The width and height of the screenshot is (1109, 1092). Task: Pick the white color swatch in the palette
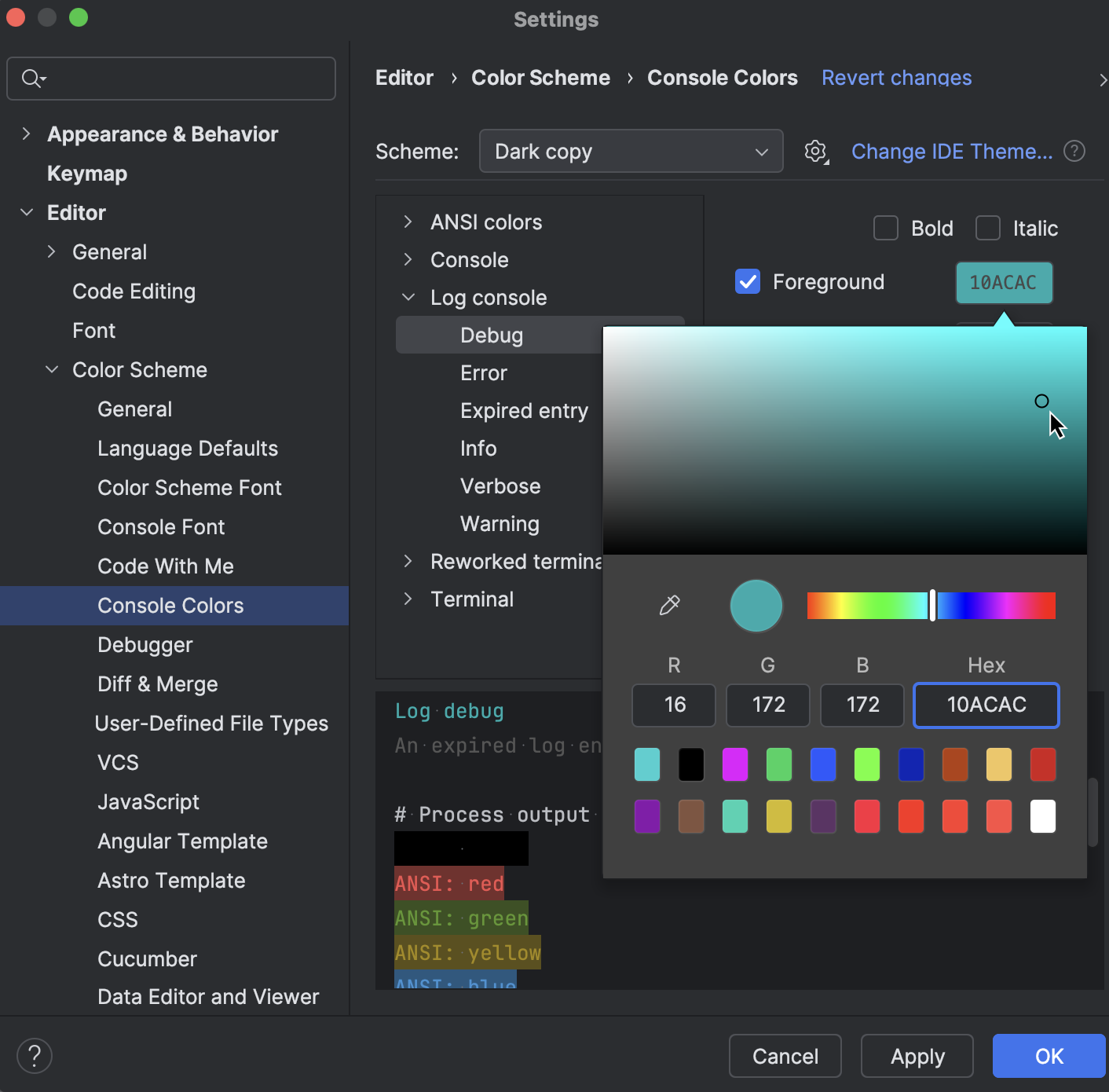(1042, 815)
